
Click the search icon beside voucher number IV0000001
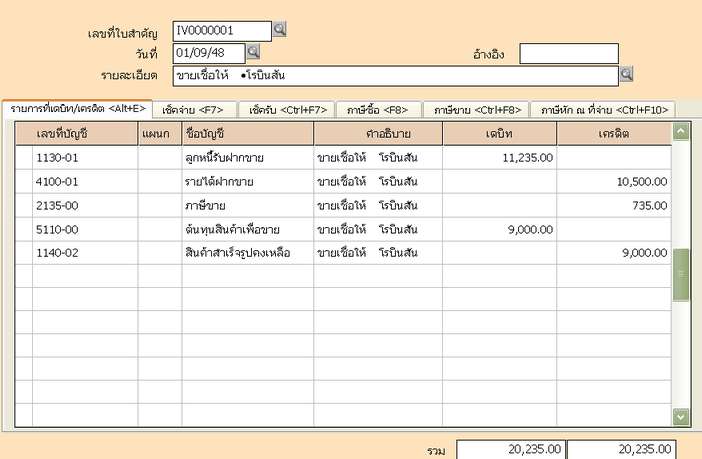point(280,30)
